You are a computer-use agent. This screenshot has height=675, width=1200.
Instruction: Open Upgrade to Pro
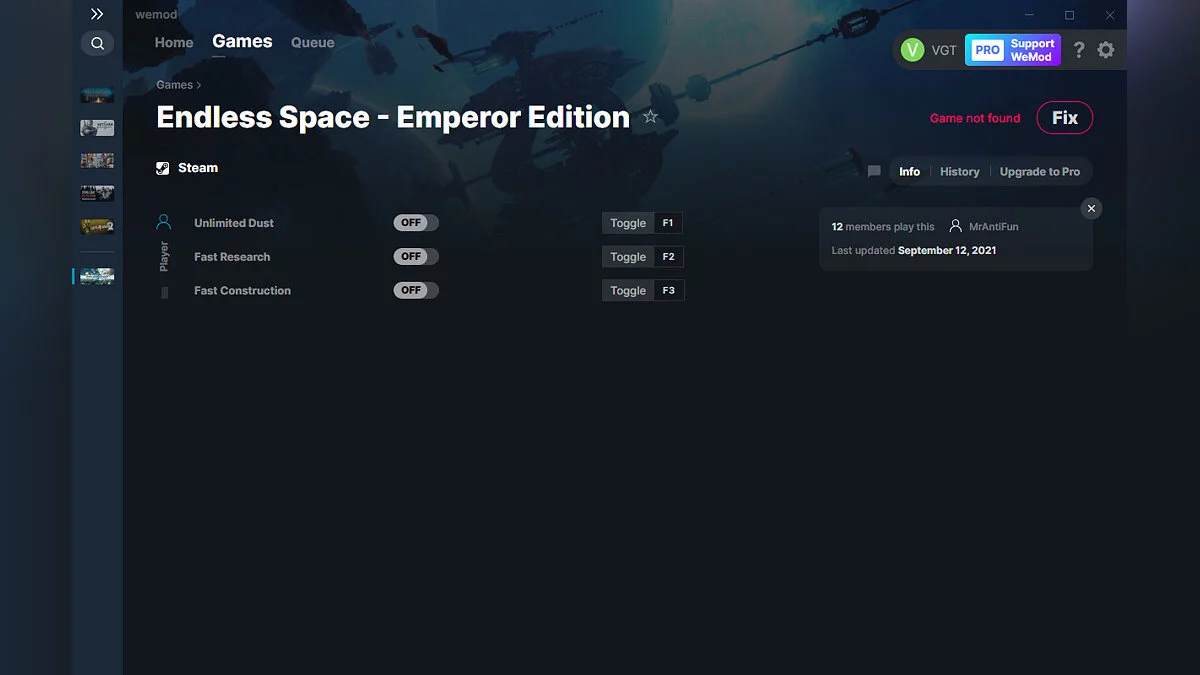coord(1040,171)
